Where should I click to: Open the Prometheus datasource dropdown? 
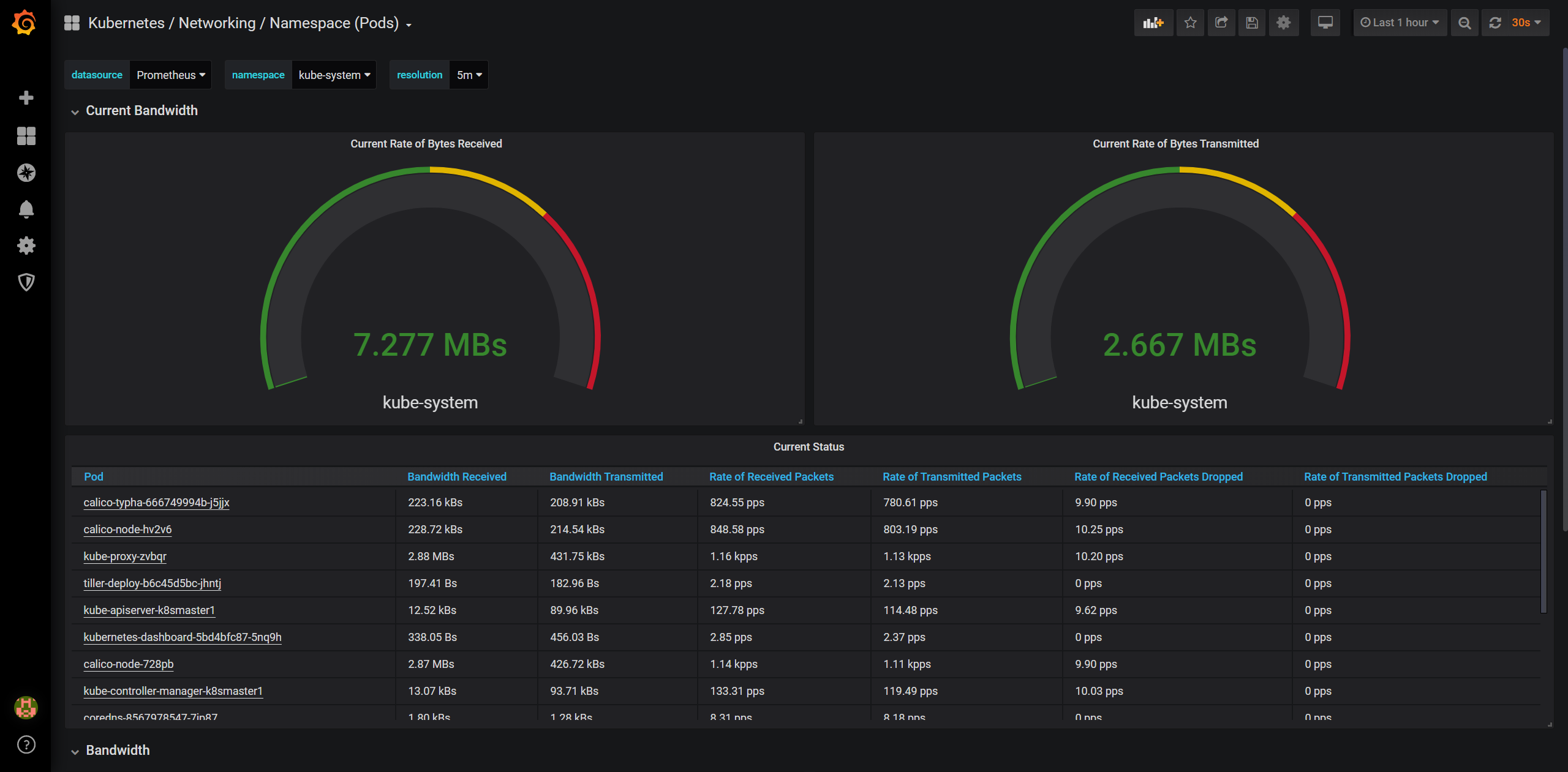170,75
